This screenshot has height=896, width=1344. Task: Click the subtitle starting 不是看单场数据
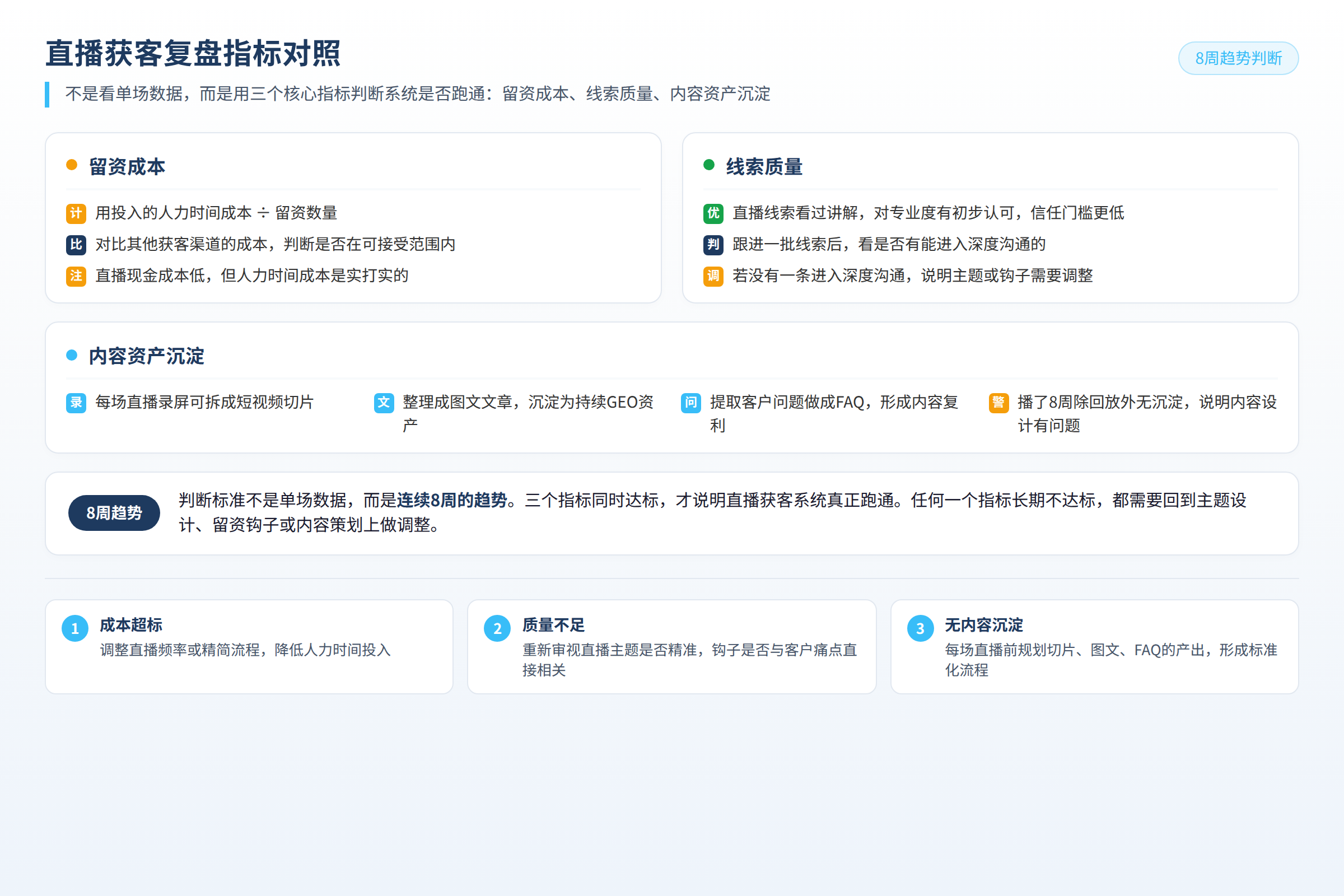[418, 94]
